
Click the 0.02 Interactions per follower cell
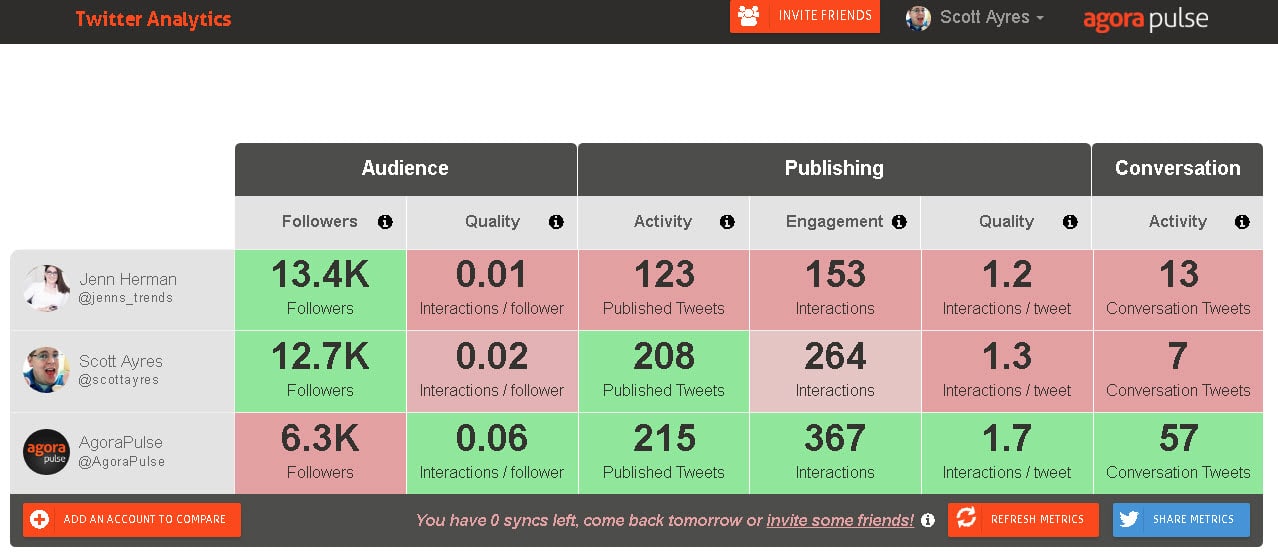coord(492,371)
